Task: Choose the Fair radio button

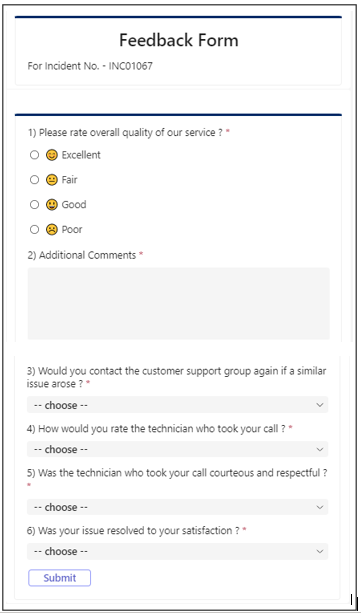Action: pyautogui.click(x=34, y=180)
